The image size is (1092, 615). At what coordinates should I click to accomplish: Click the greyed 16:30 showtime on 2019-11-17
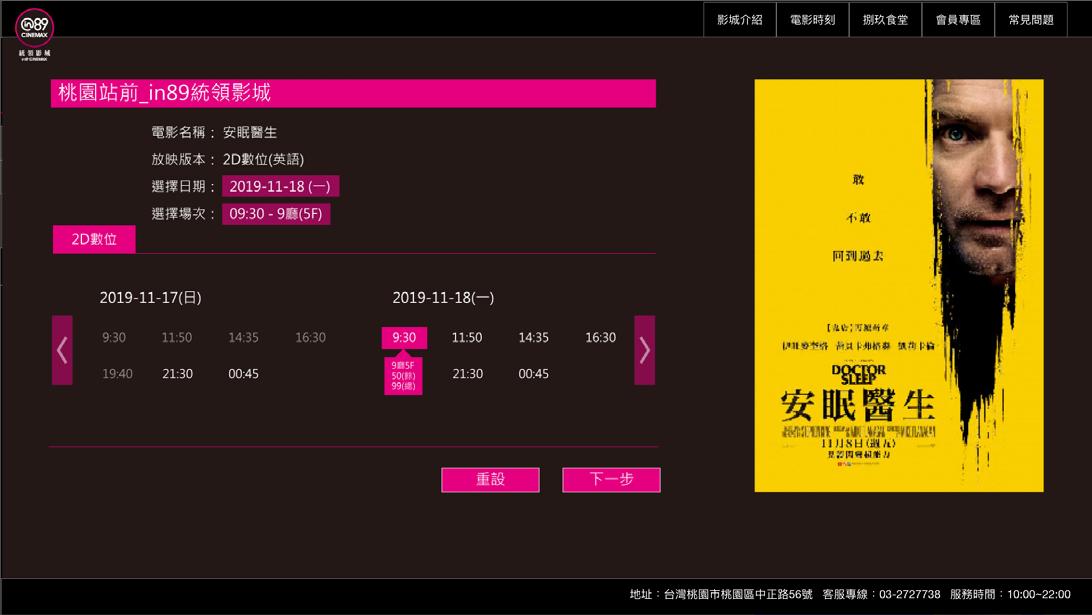tap(311, 338)
